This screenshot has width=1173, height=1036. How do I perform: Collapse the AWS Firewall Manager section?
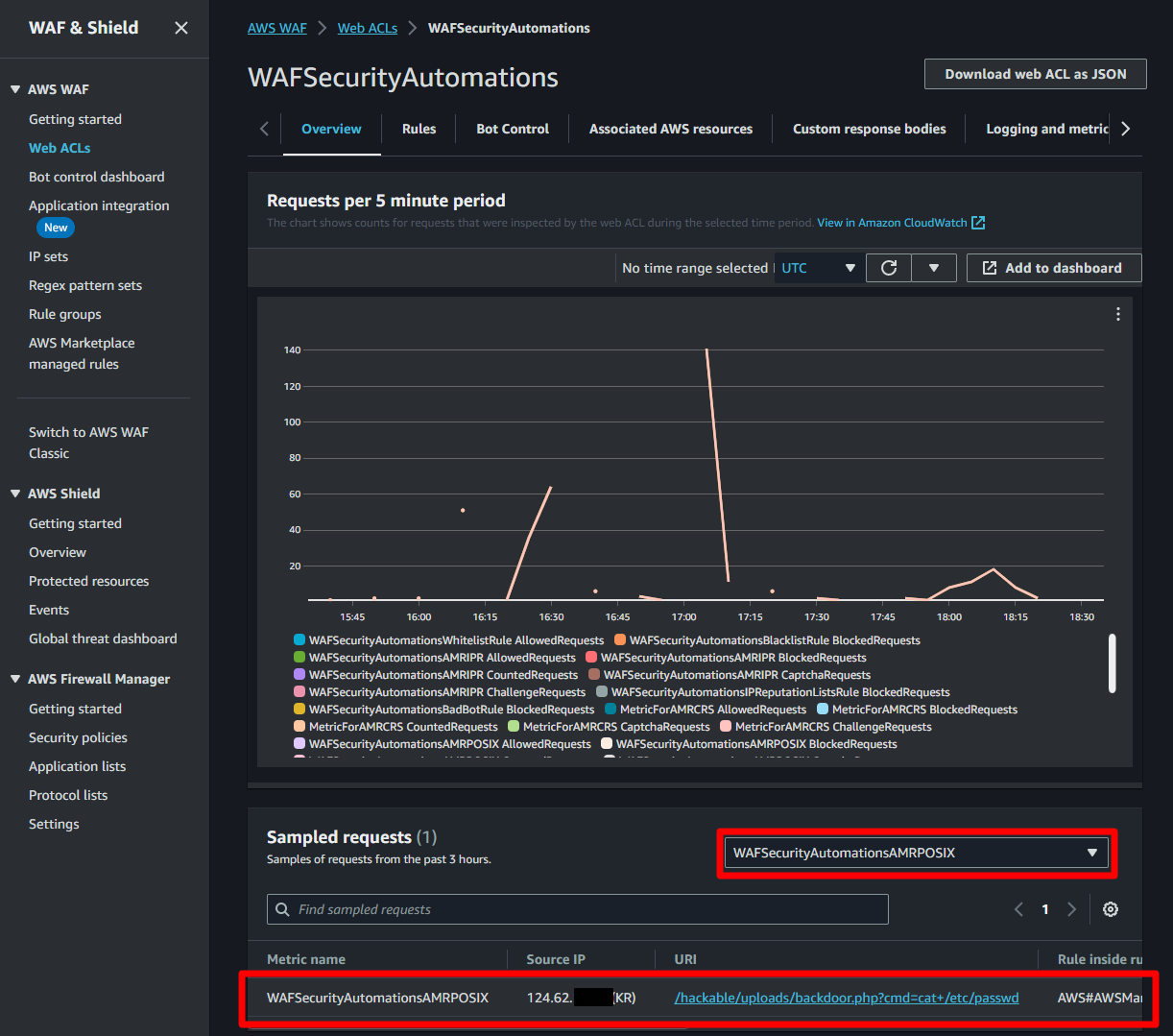pos(15,679)
